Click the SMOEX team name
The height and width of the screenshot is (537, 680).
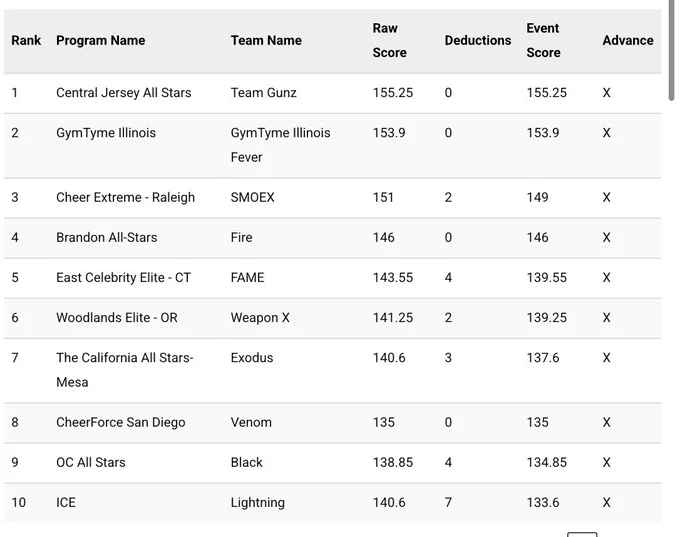click(252, 197)
